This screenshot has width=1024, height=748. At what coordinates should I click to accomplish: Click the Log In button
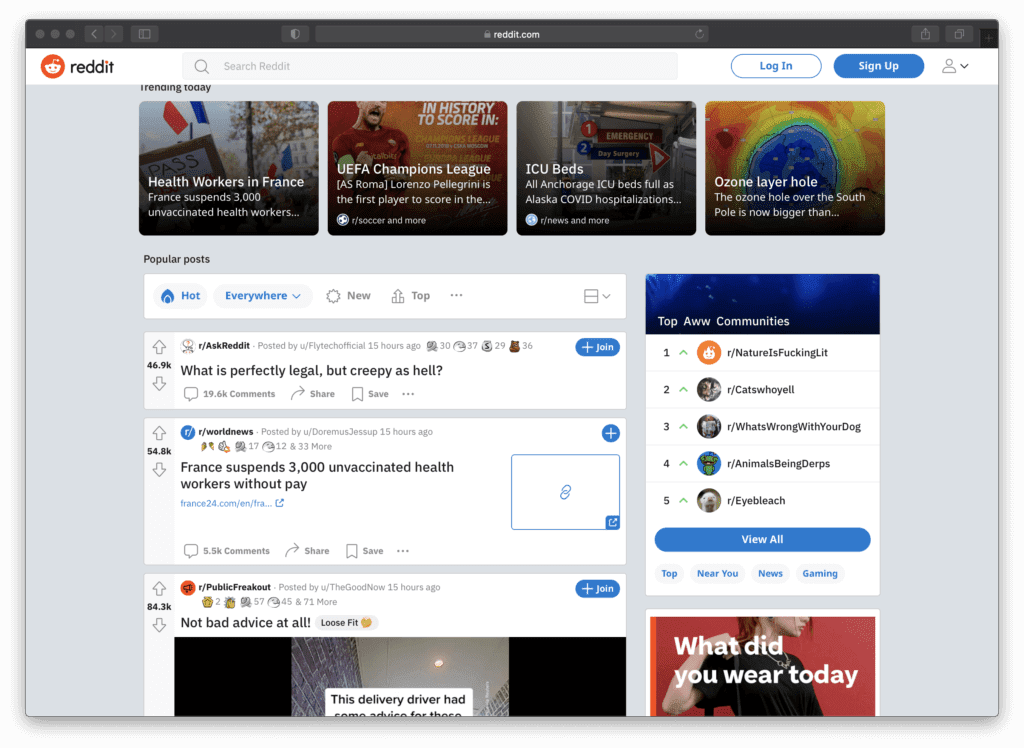[776, 66]
